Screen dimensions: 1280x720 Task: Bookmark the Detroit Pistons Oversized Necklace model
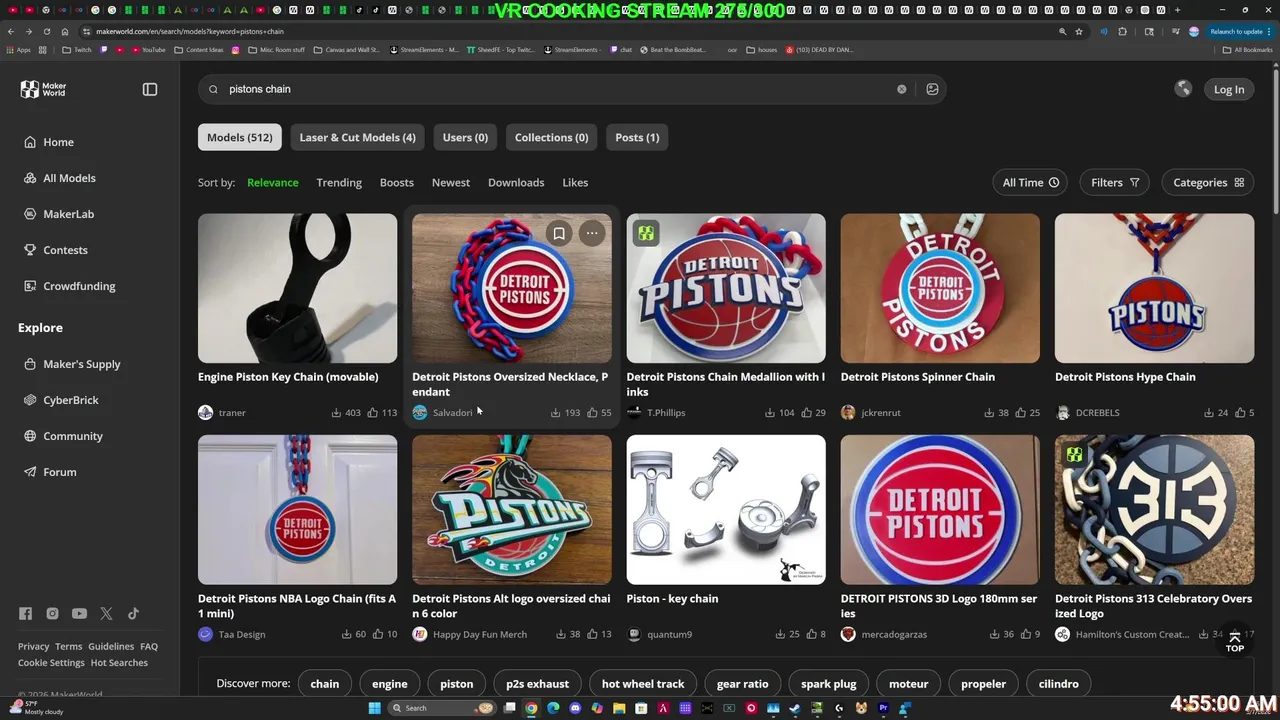click(x=559, y=233)
